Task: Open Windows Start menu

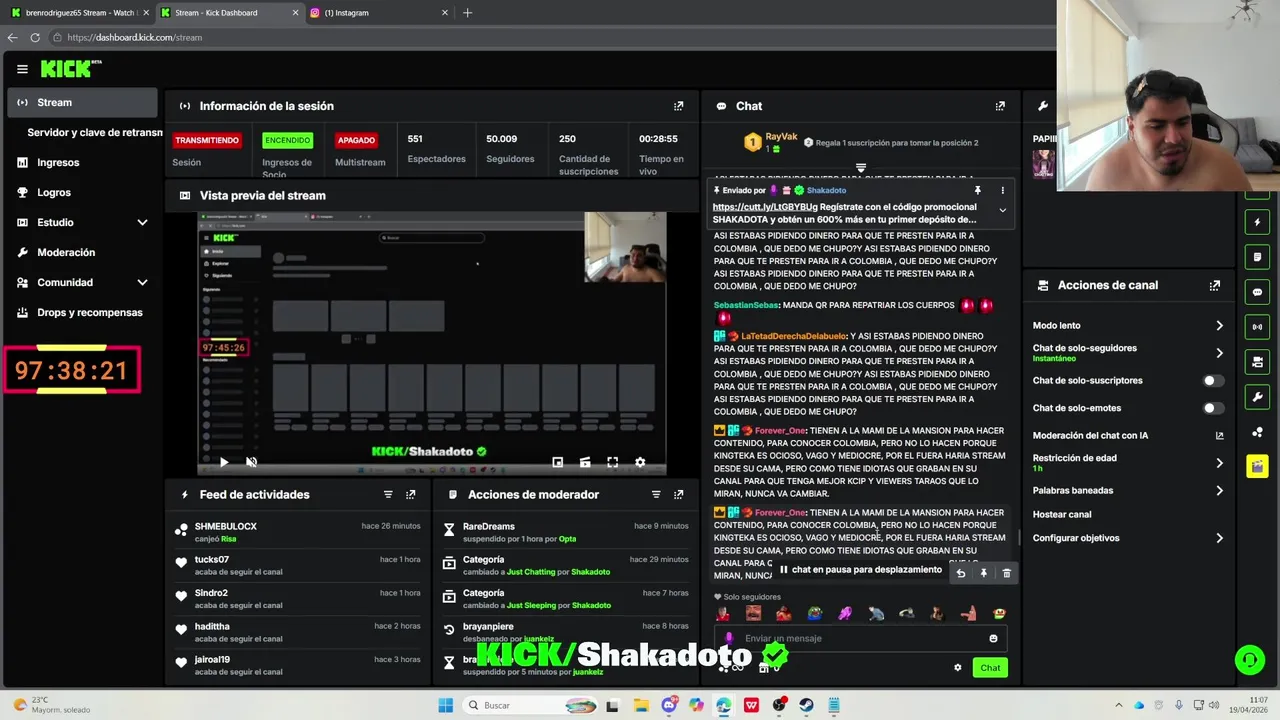Action: 445,705
